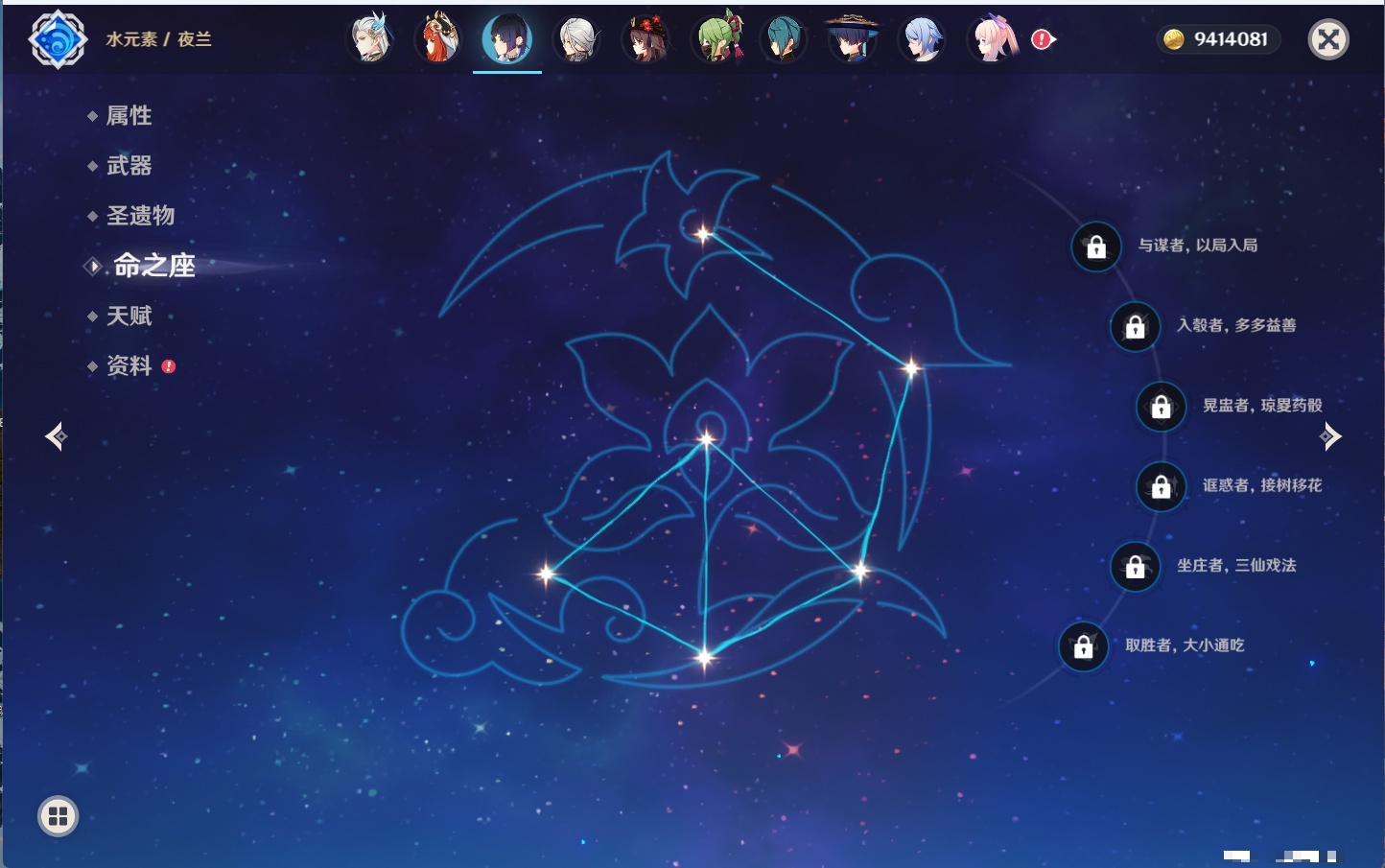Select the silver-haired character avatar
The image size is (1385, 868).
coord(576,38)
